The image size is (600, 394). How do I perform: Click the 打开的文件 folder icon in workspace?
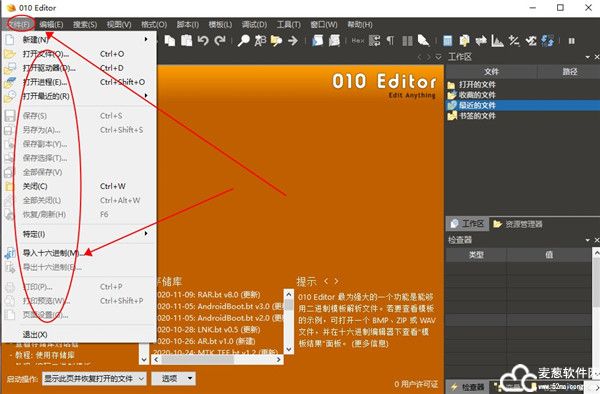coord(452,85)
